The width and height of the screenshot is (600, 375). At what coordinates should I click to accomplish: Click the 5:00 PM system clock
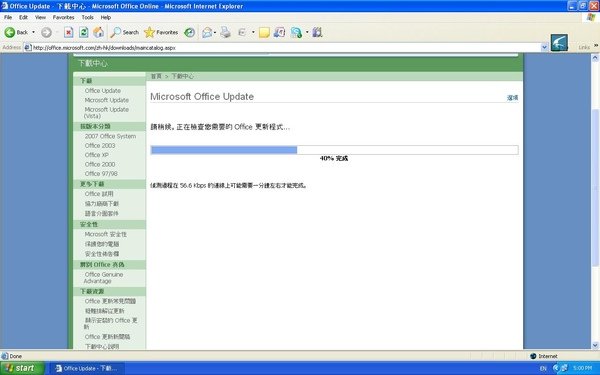tap(582, 368)
